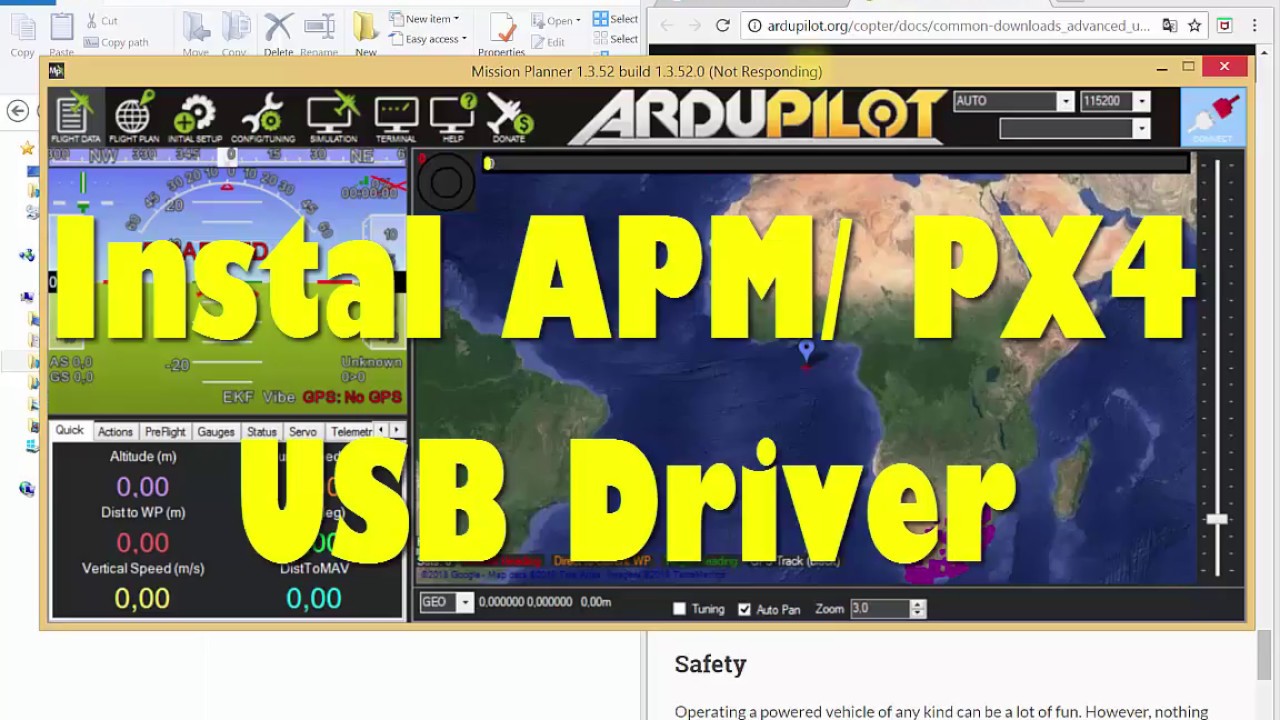The image size is (1280, 720).
Task: Click the Zoom value field showing 3,0
Action: click(x=880, y=608)
